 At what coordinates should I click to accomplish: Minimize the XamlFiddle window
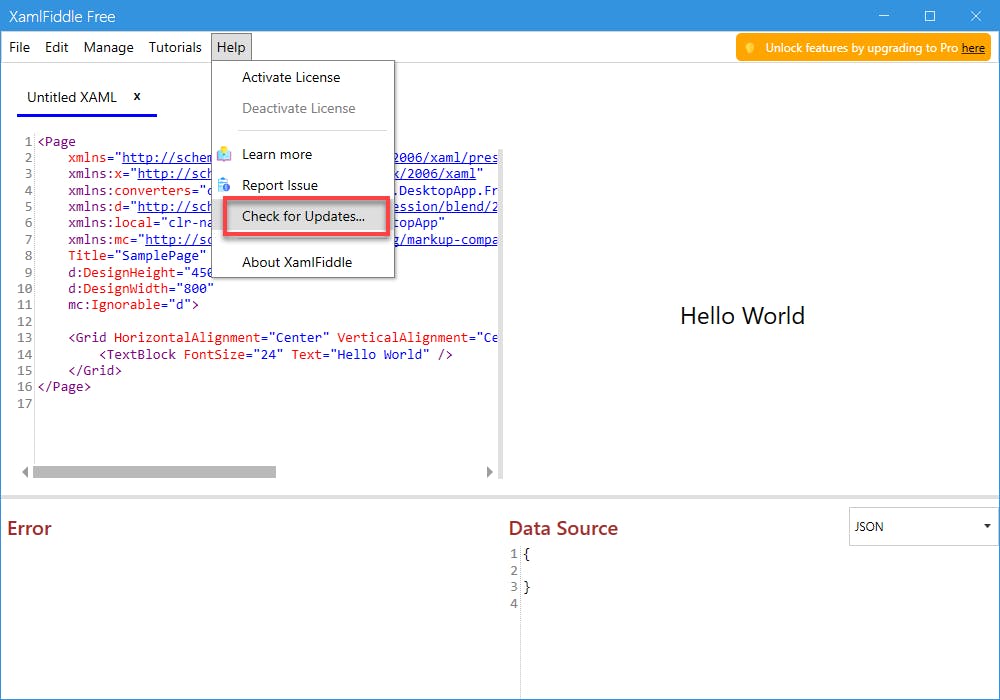pyautogui.click(x=884, y=16)
